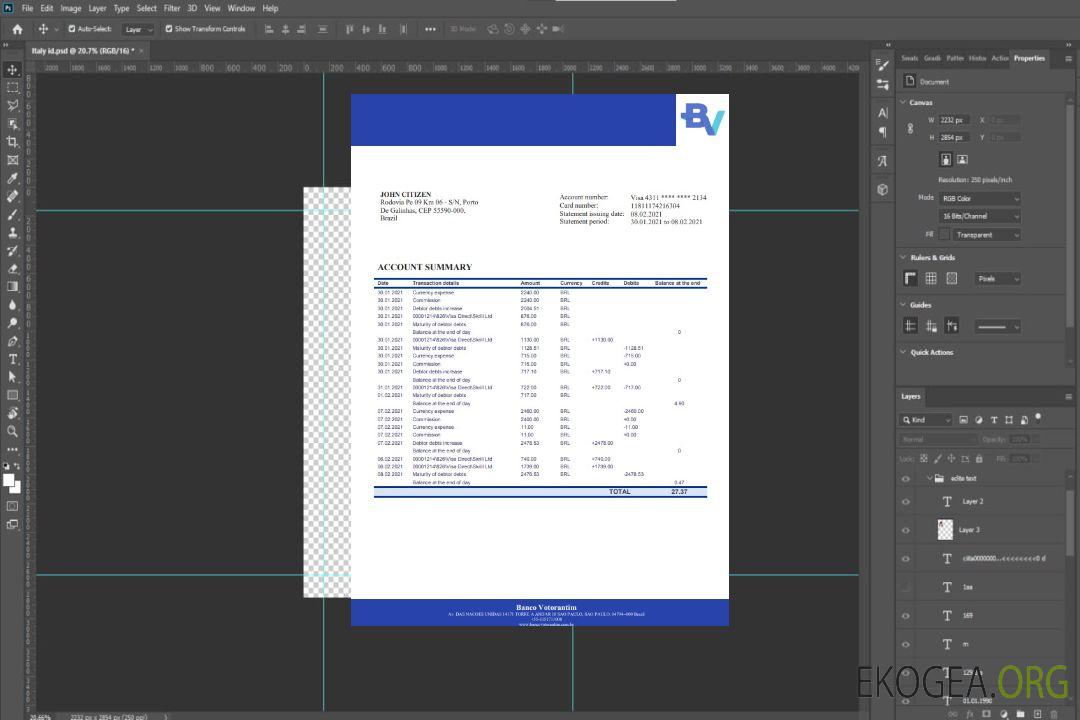
Task: Show the hidden '1aa' text layer
Action: [x=906, y=588]
